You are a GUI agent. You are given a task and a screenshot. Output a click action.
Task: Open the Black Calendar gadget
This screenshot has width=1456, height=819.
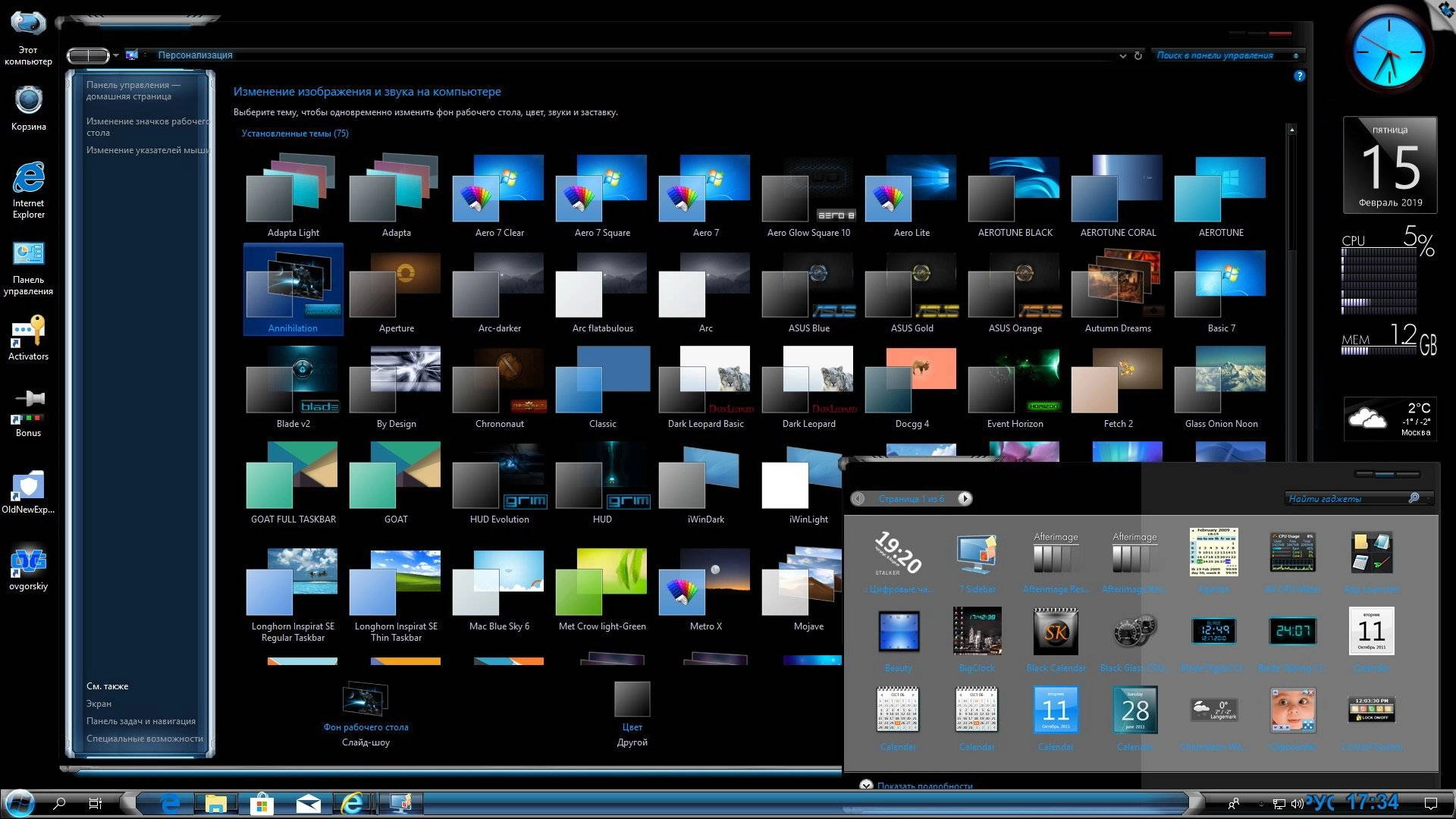point(1056,631)
